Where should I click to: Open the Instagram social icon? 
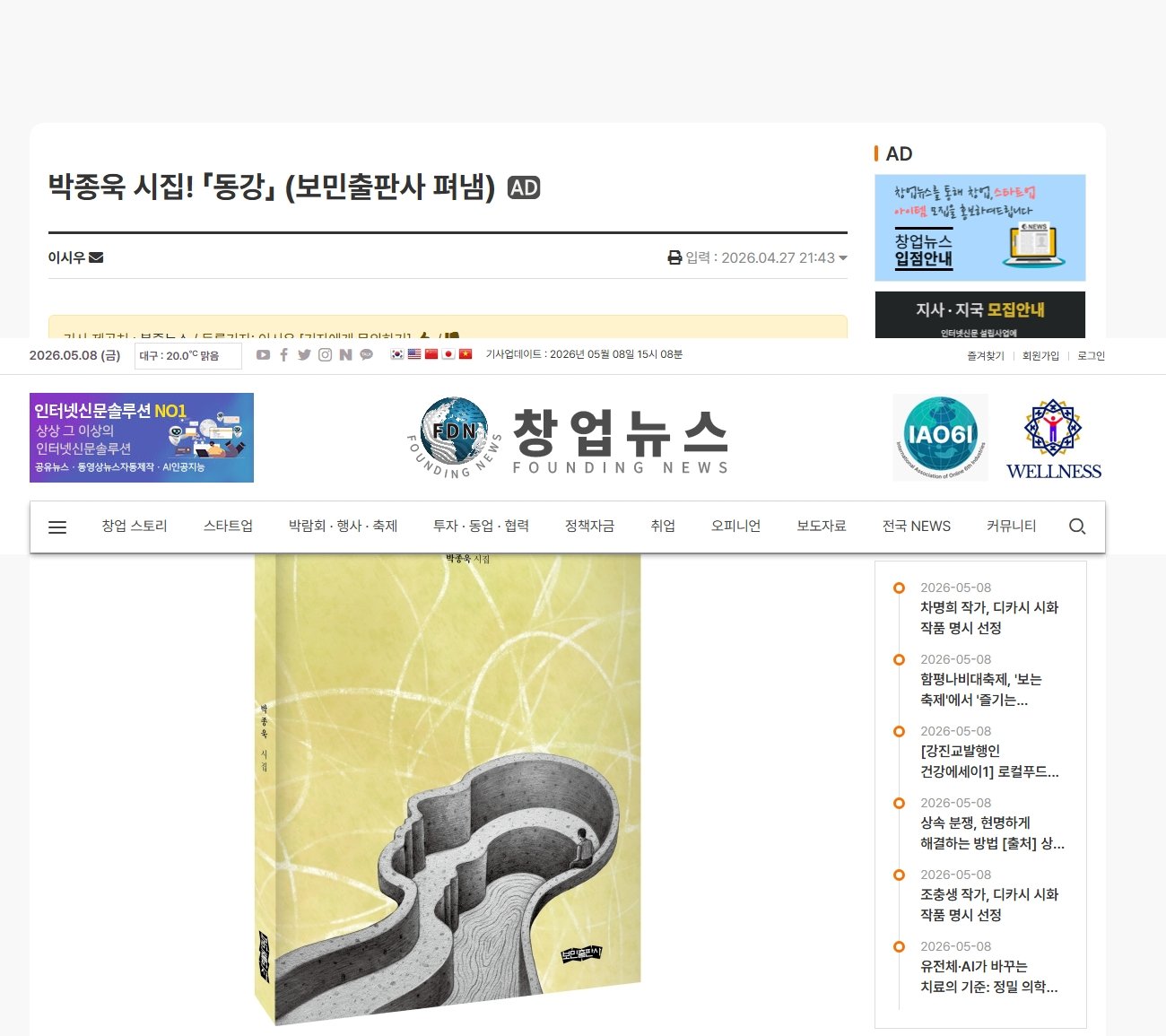(325, 355)
